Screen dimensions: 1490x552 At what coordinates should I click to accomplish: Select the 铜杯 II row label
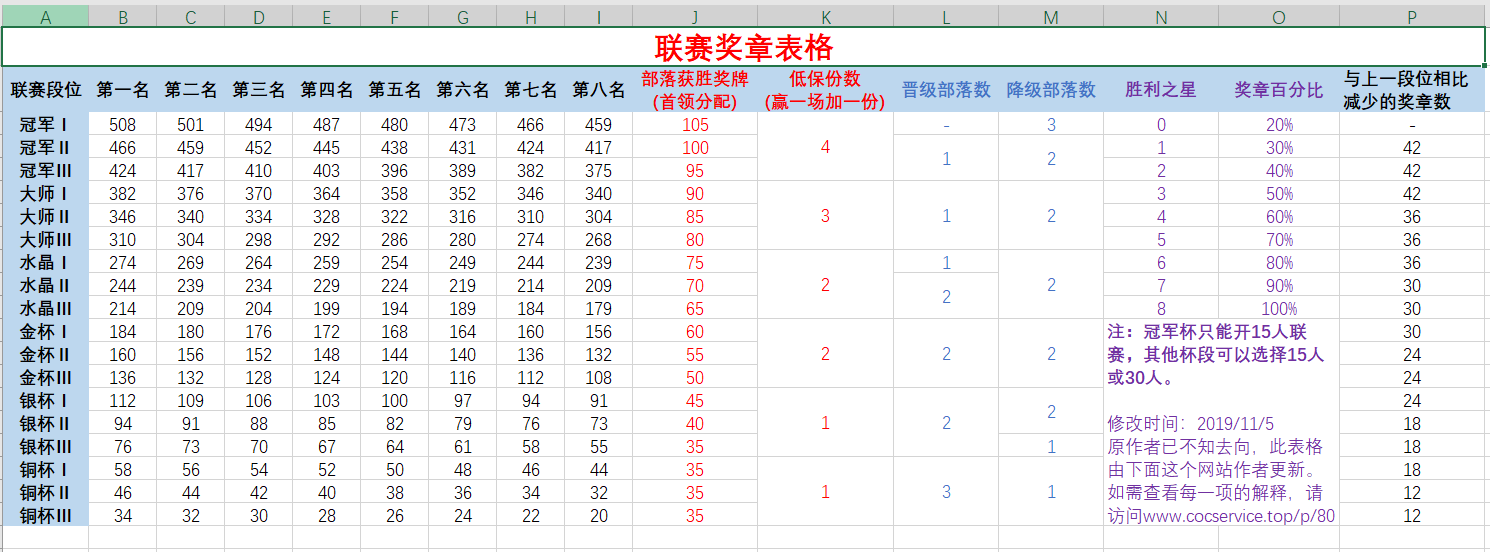[x=45, y=493]
